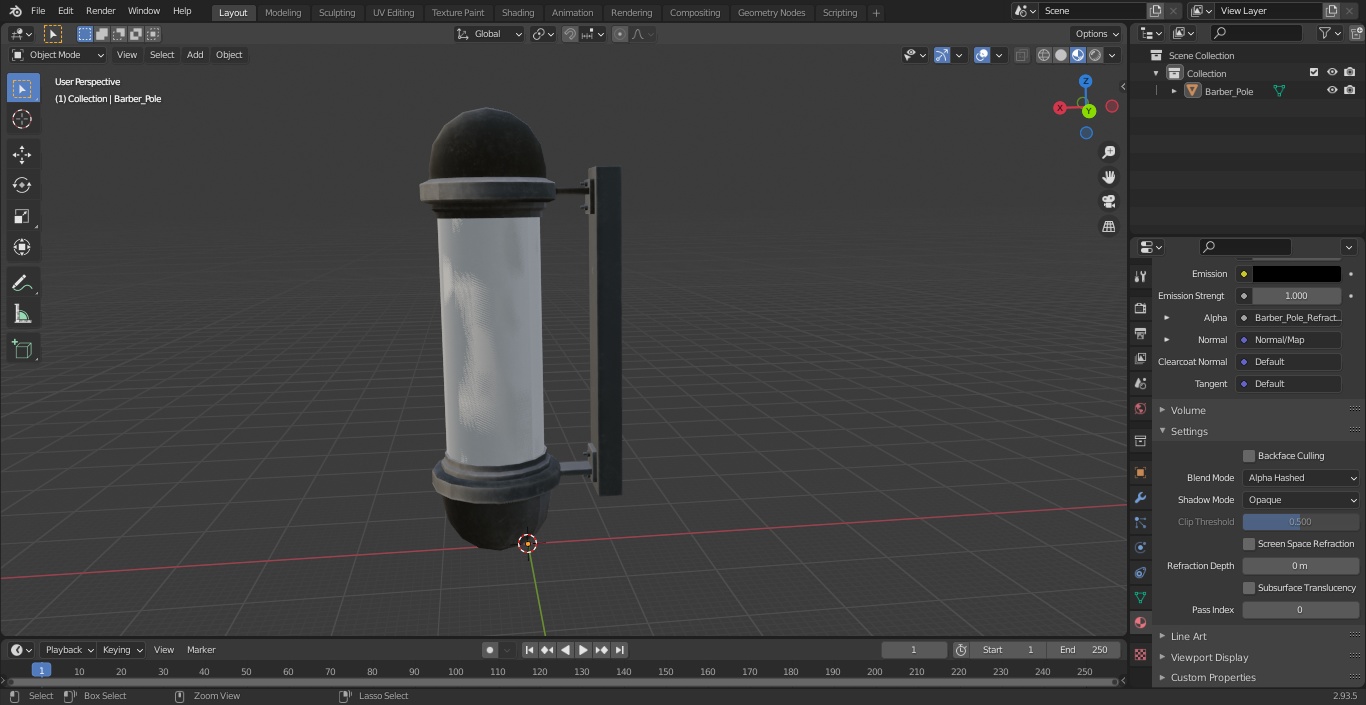The image size is (1366, 705).
Task: Select the Add Cube tool
Action: 22,349
